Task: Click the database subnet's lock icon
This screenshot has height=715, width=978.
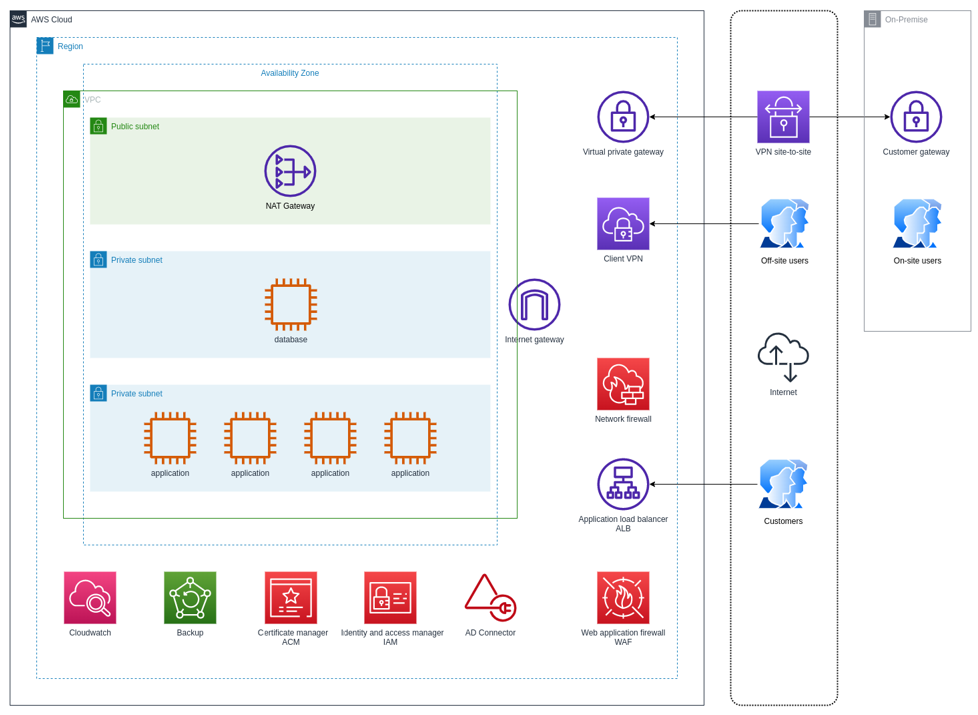Action: (99, 260)
